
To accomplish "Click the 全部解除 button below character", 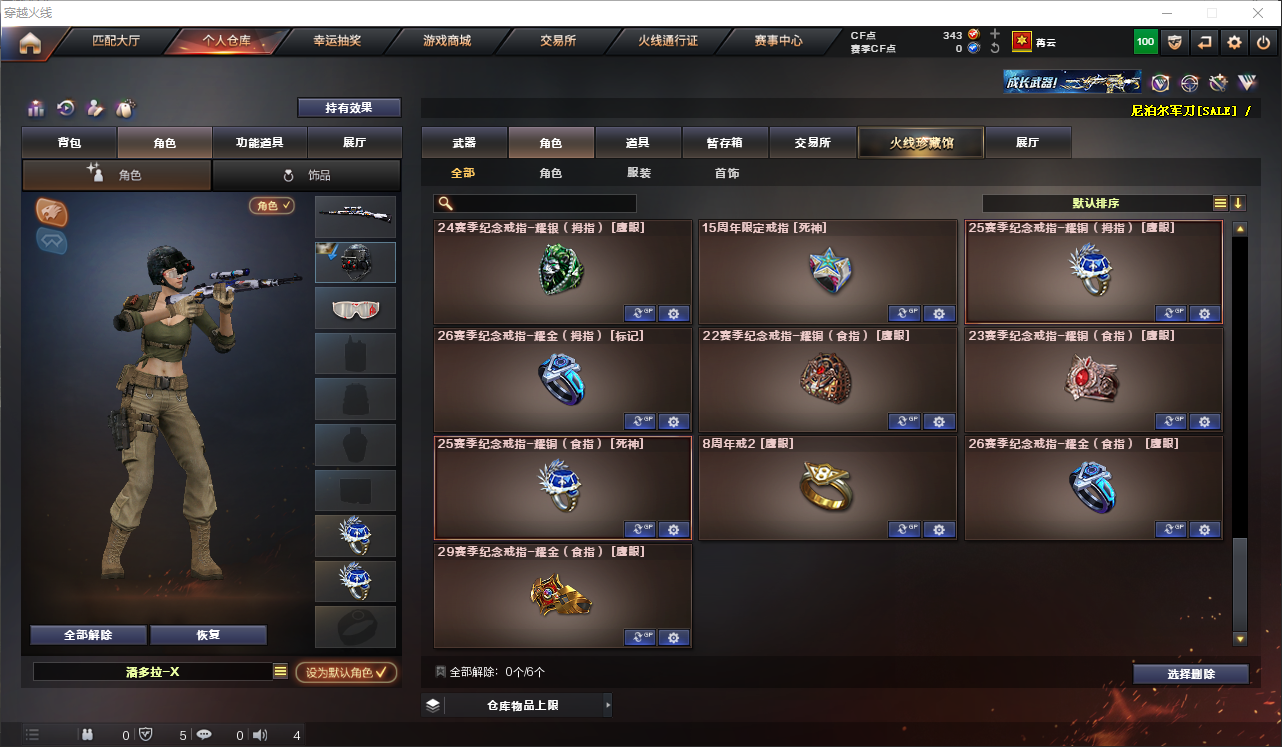I will 88,635.
